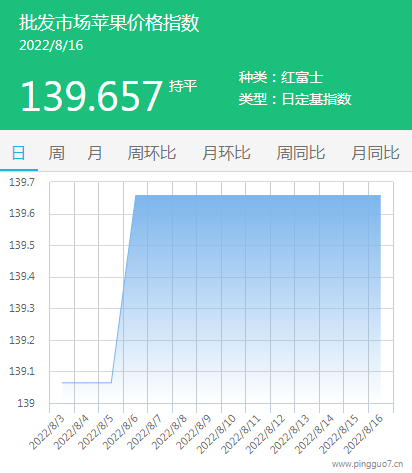Open the 月同比 tab
Viewport: 412px width, 473px height.
[x=375, y=153]
